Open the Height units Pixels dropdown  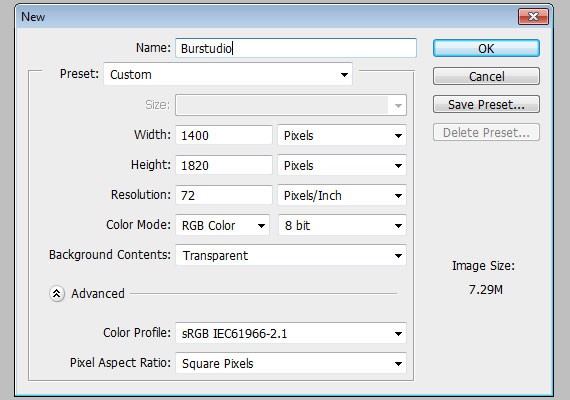click(342, 165)
